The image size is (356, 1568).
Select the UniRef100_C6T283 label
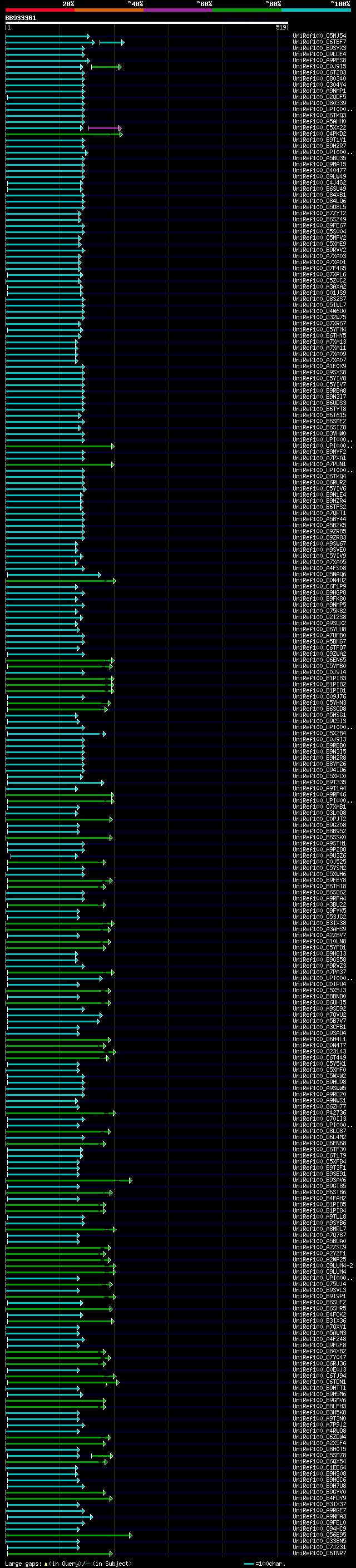click(319, 72)
